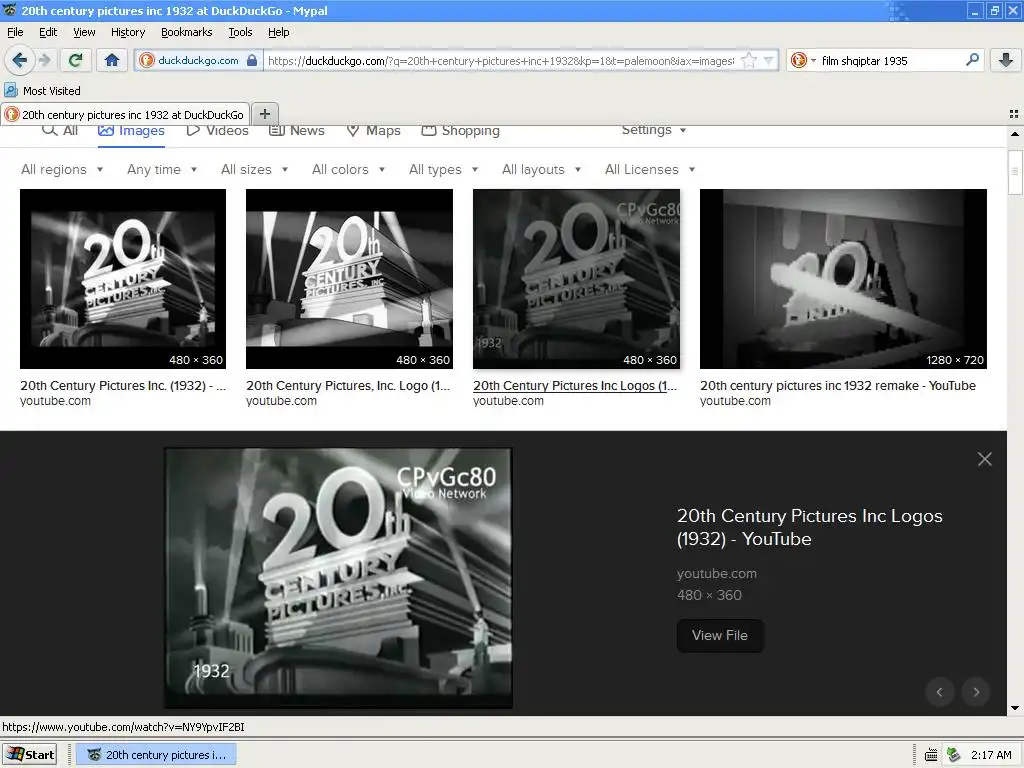Click the page vertical scrollbar thumb
Image resolution: width=1024 pixels, height=768 pixels.
pyautogui.click(x=1014, y=172)
